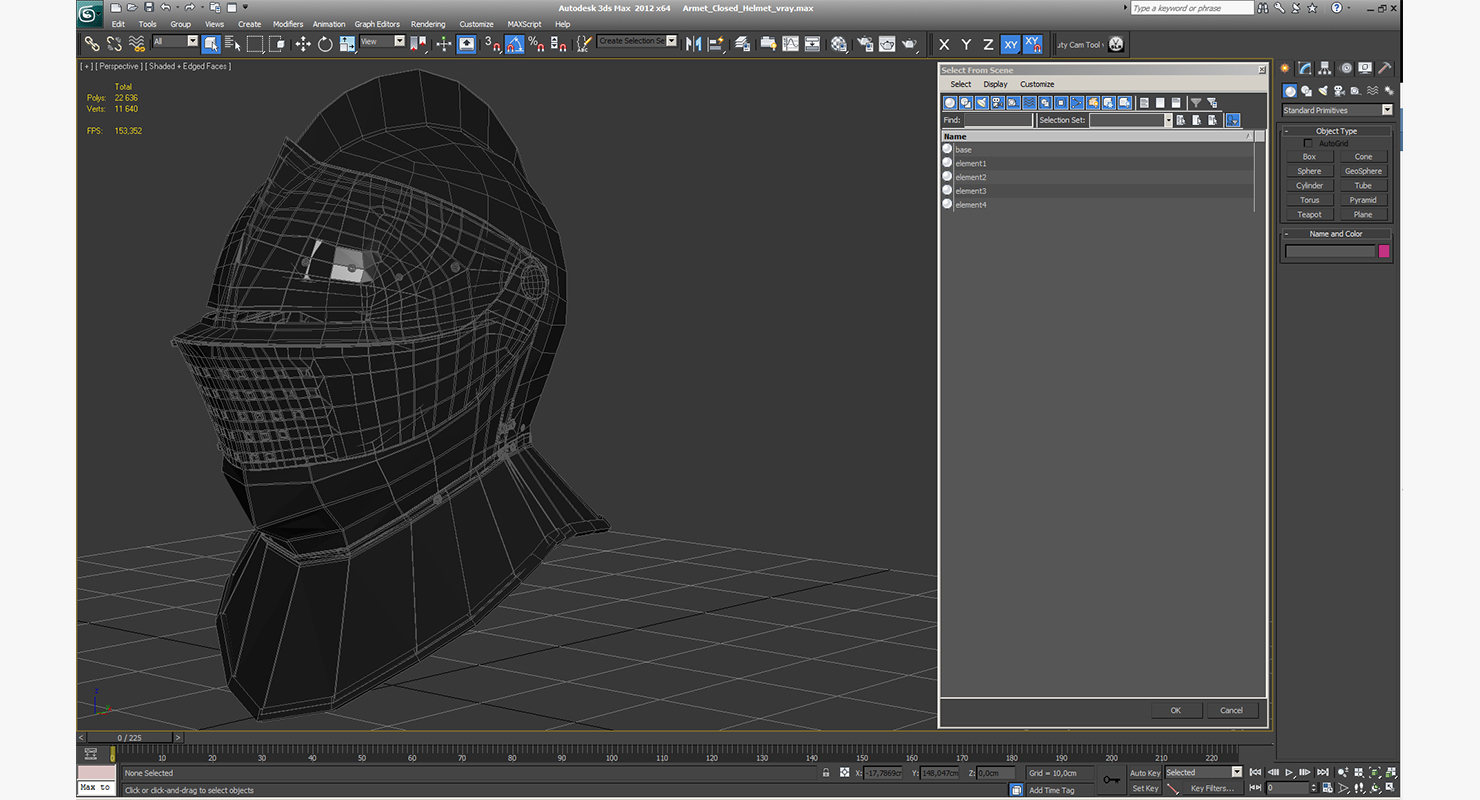Click the Unlink Selection tool
Screen dimensions: 1480x800
click(114, 44)
